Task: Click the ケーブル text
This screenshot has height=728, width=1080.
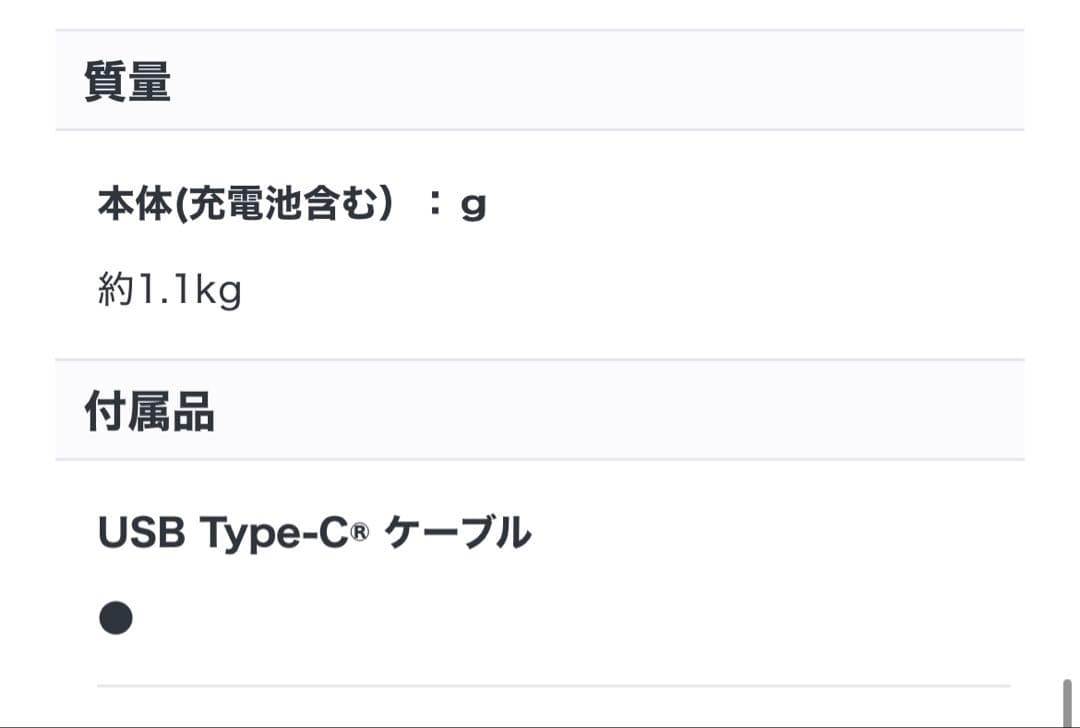Action: (x=457, y=534)
